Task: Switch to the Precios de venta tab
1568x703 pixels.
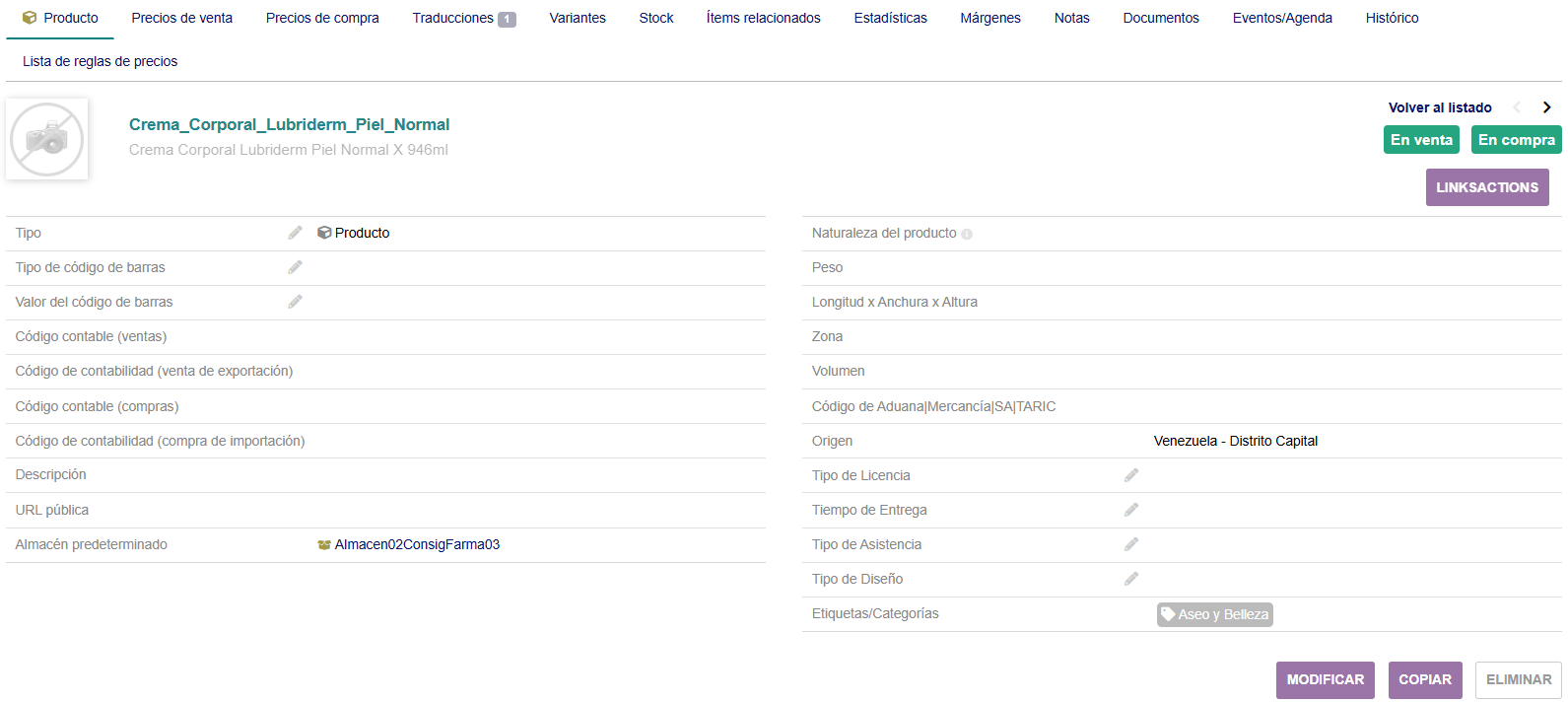Action: (x=182, y=18)
